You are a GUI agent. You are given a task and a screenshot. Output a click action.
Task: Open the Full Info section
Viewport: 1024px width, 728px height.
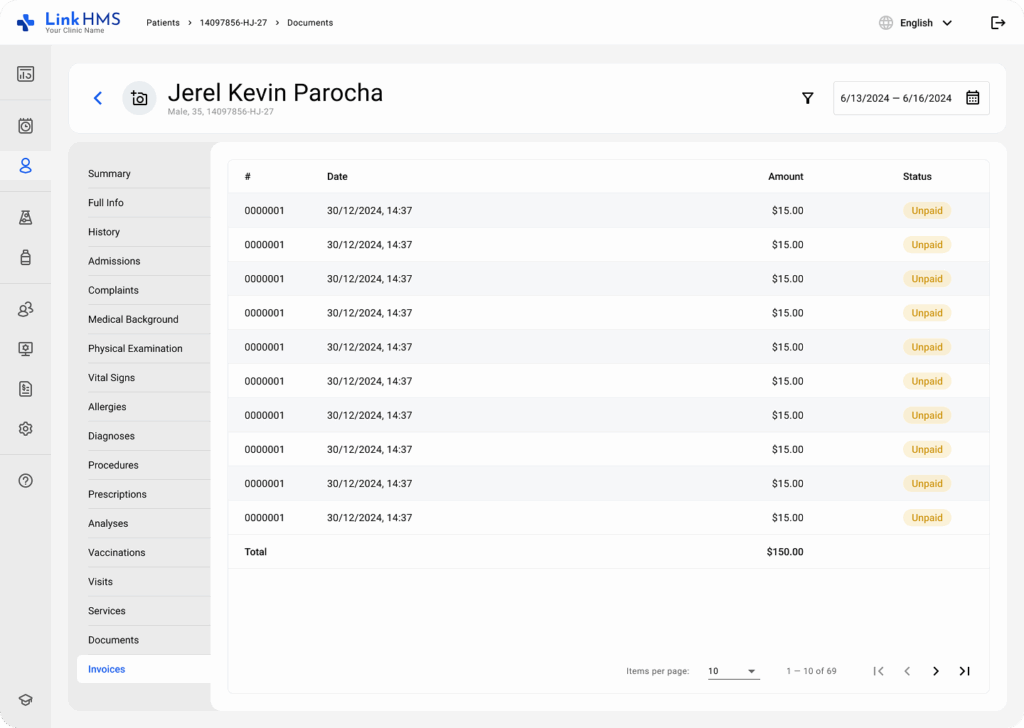[106, 202]
